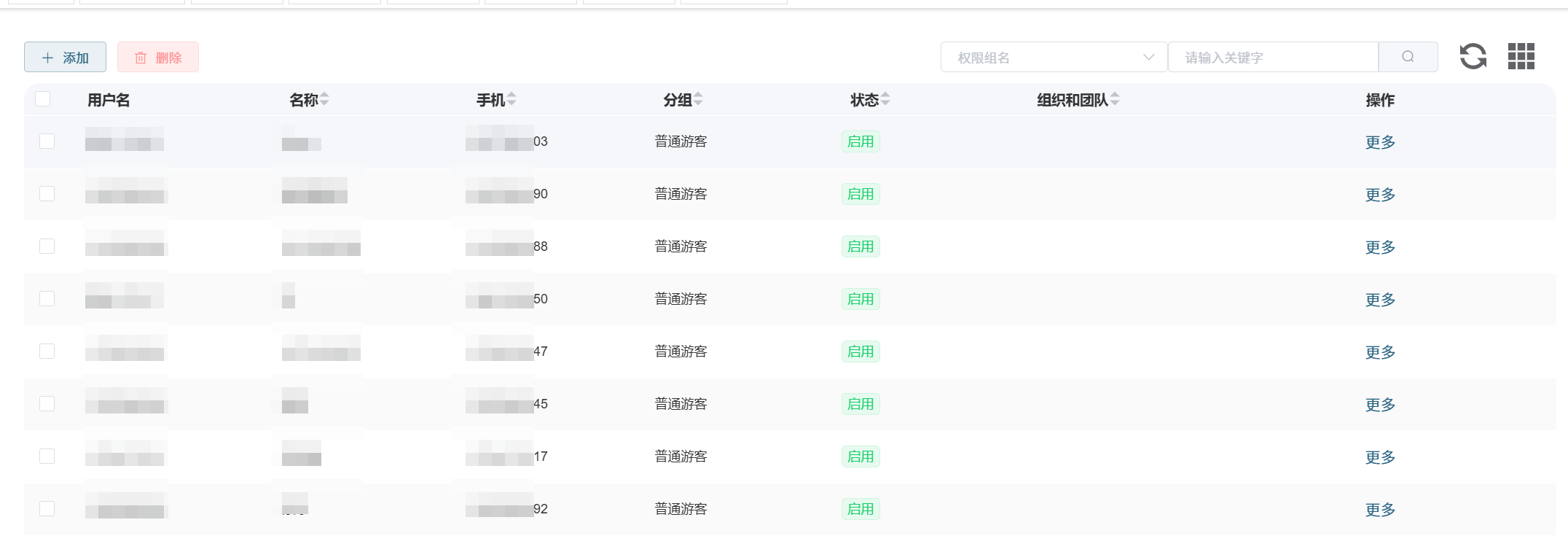The width and height of the screenshot is (1568, 536).
Task: Open the grid column settings icon
Action: (x=1521, y=56)
